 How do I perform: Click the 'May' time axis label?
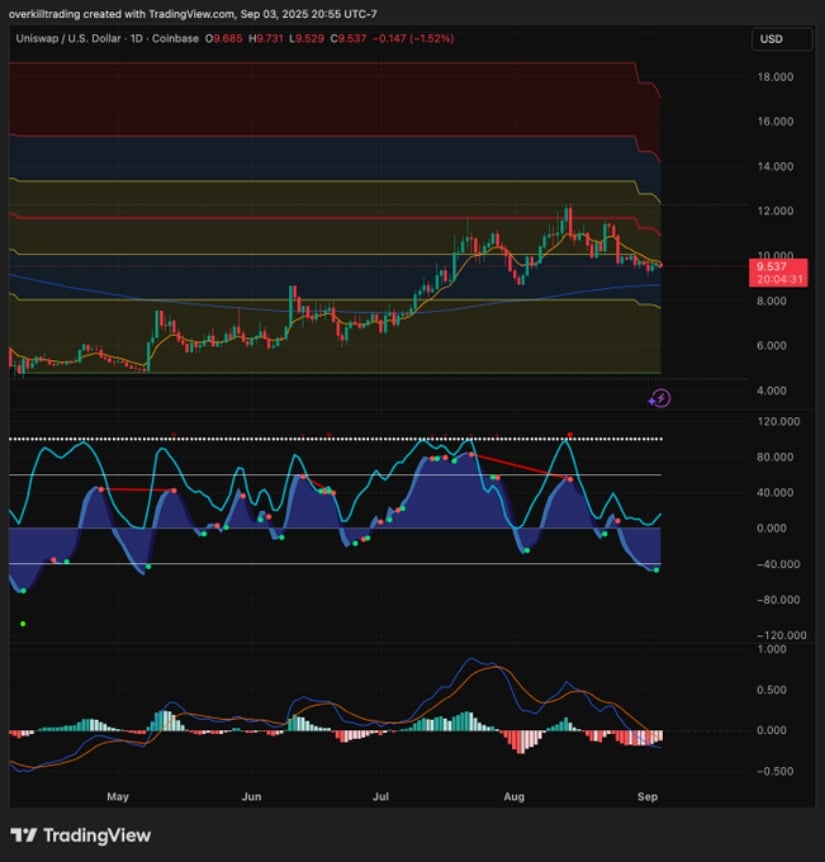point(118,797)
